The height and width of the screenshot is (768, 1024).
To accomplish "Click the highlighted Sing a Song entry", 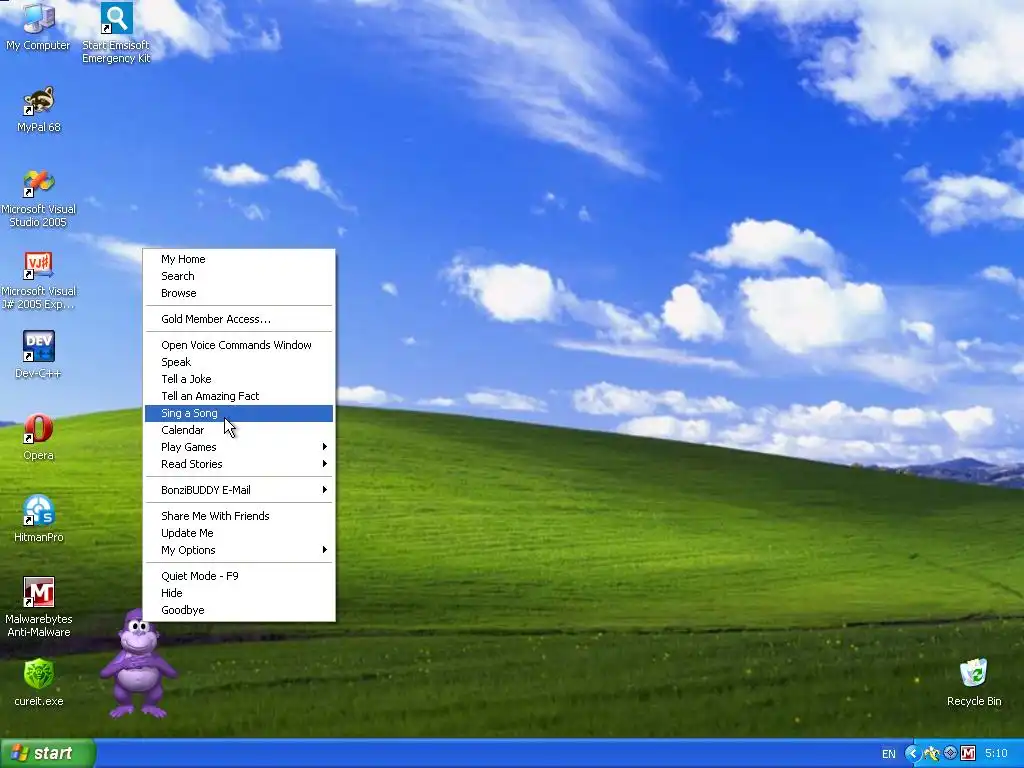I will click(x=239, y=413).
